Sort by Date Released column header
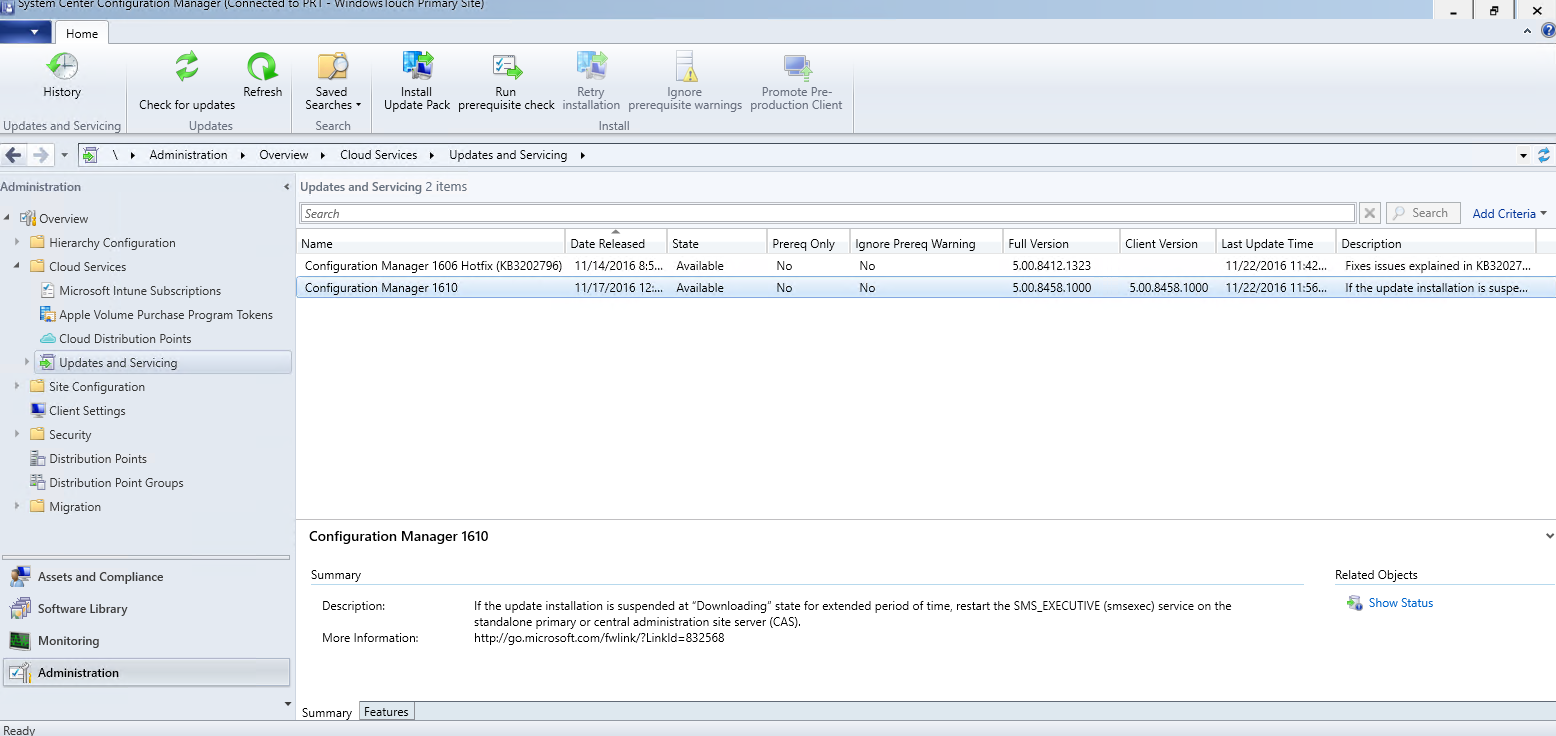This screenshot has width=1556, height=736. [x=616, y=243]
